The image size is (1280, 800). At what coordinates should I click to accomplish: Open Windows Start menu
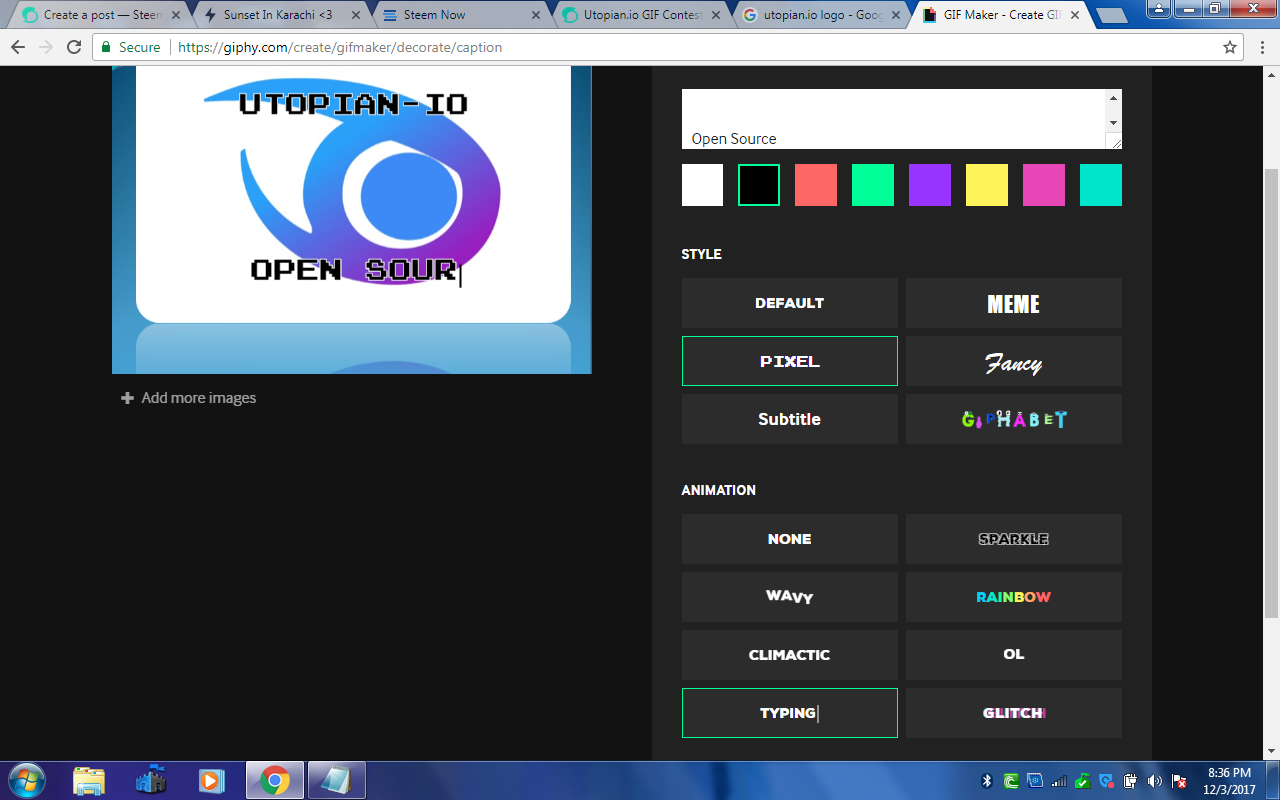click(26, 780)
